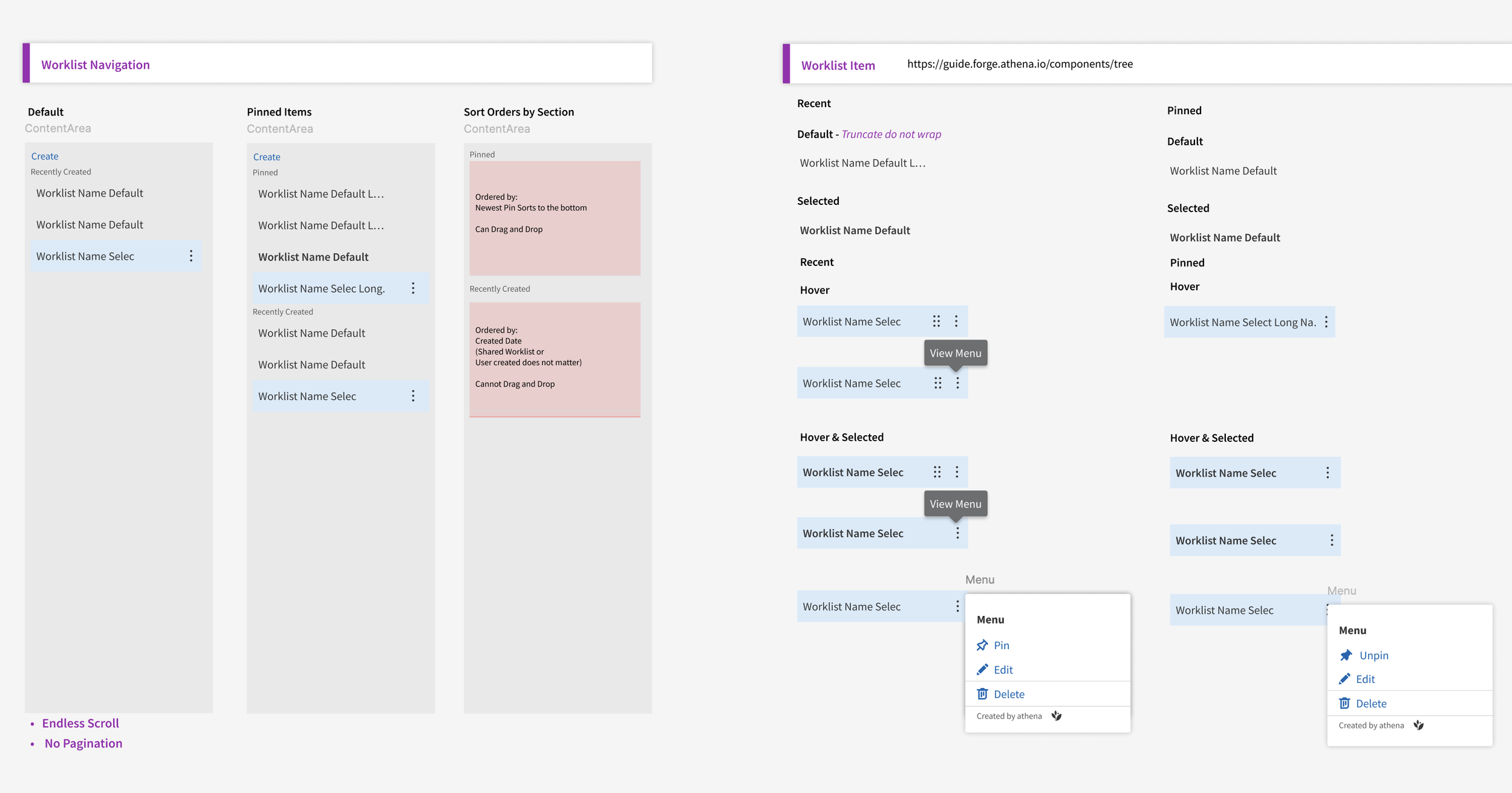Click trash icon beside Delete in Recent menu
Screen dimensions: 1512x793
pos(982,694)
